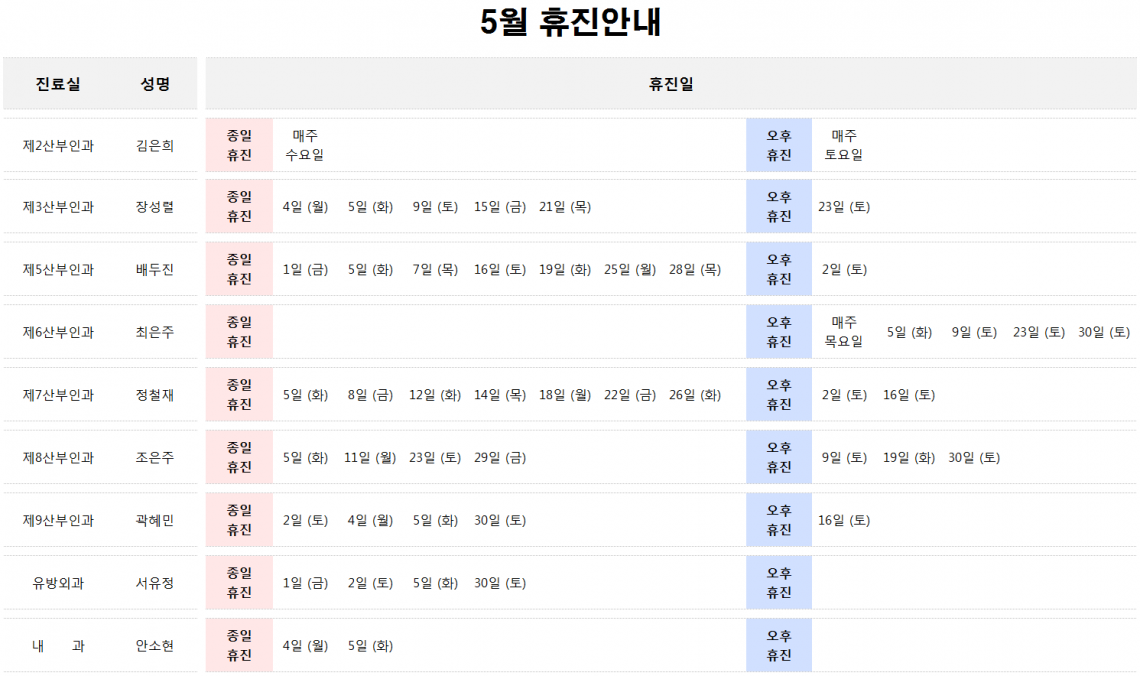1140x676 pixels.
Task: Click 1일 (금) in 서유정's row
Action: click(x=305, y=583)
